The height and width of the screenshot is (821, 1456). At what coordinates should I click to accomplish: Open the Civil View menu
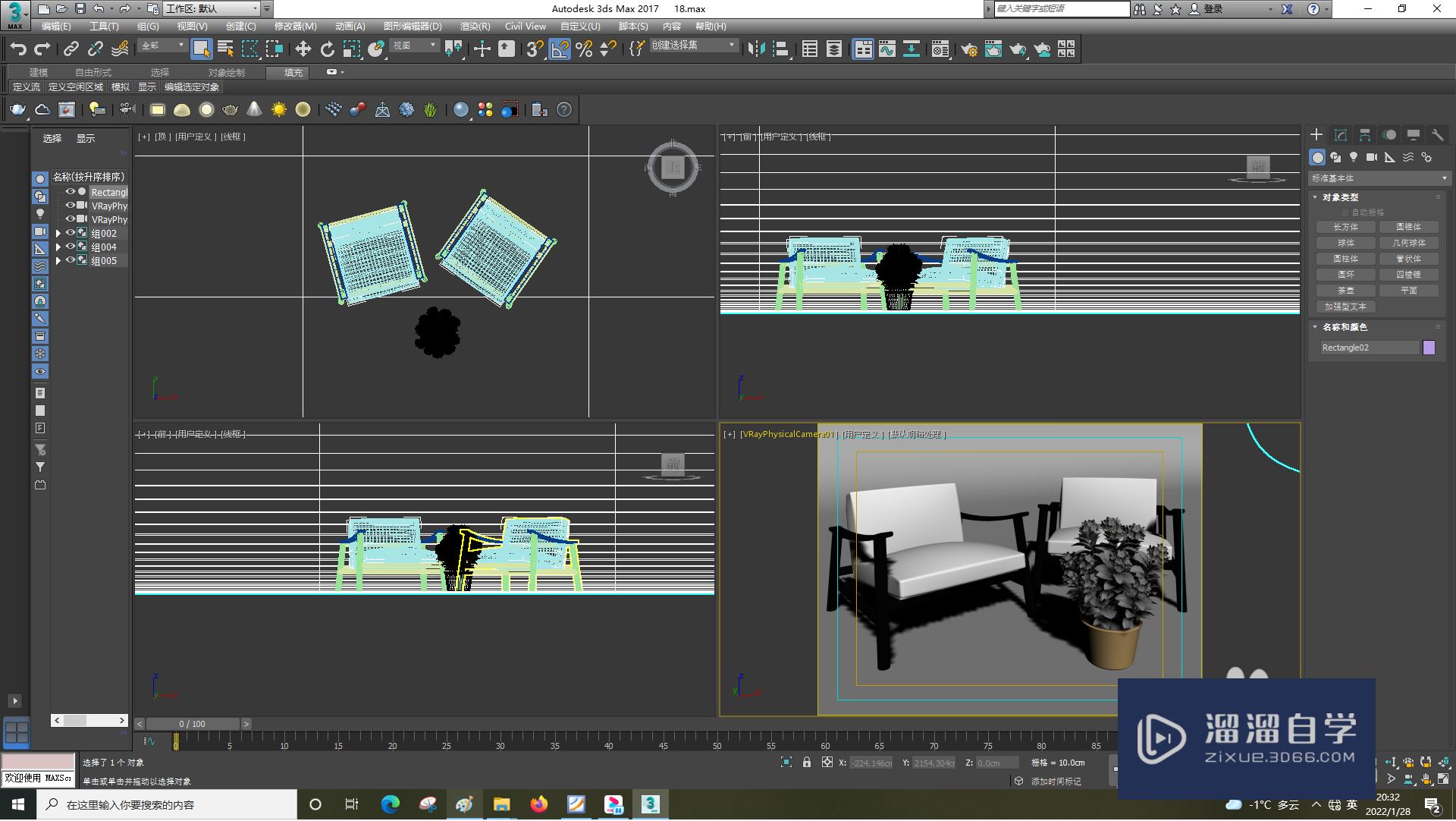pyautogui.click(x=526, y=26)
